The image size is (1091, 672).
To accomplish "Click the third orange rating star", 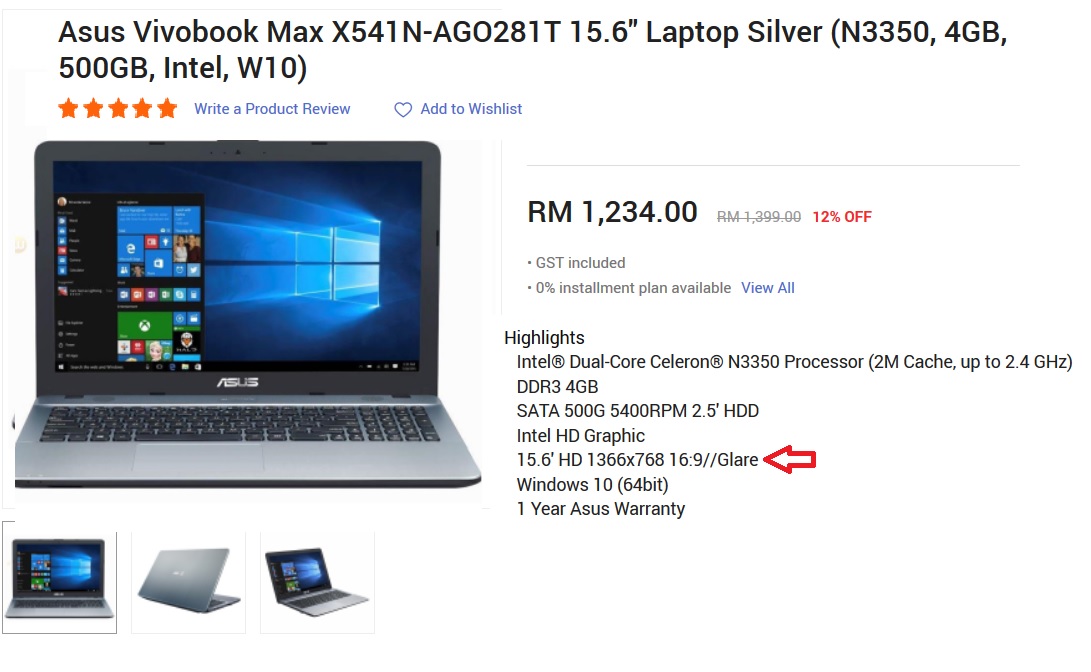I will pos(118,109).
